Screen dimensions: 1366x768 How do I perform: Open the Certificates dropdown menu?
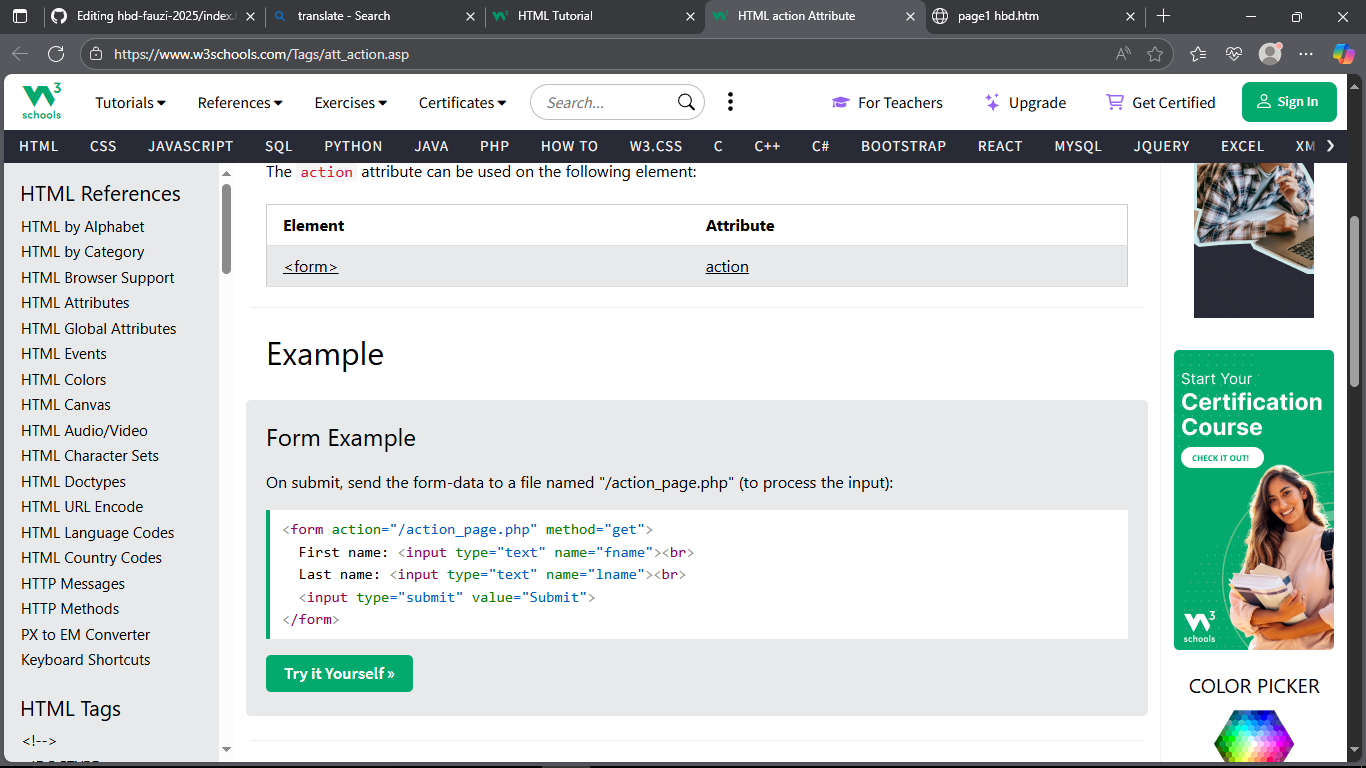[462, 103]
